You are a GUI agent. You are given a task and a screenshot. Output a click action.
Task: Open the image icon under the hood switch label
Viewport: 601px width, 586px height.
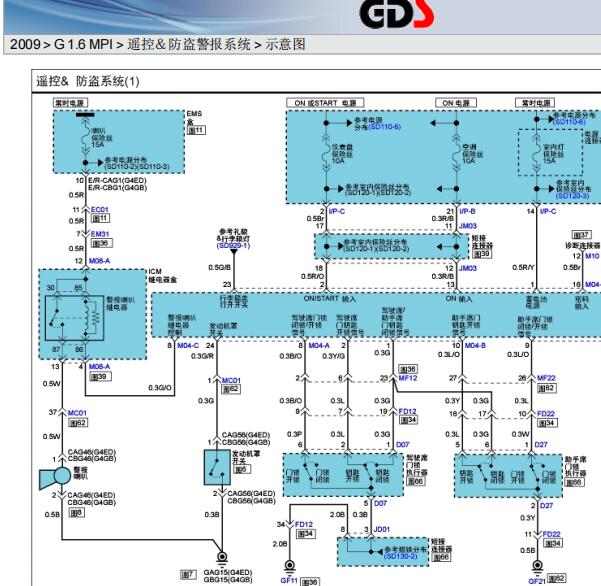(242, 469)
